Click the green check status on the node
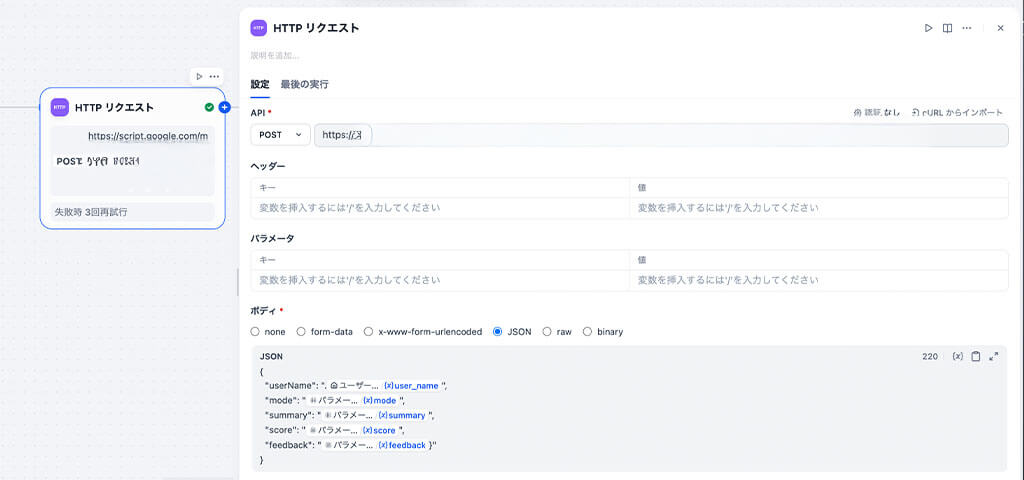The height and width of the screenshot is (480, 1024). 209,107
